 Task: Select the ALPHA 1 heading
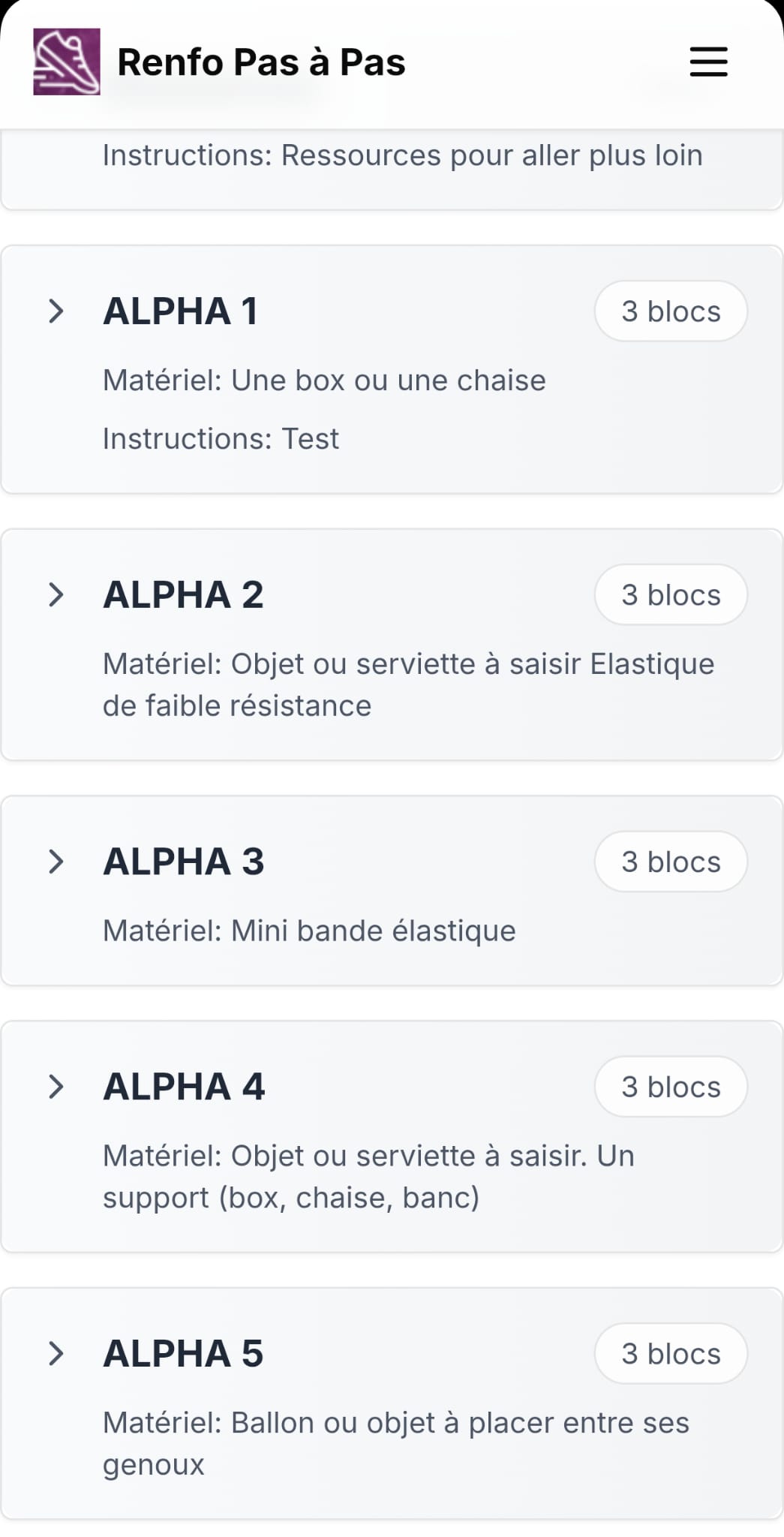tap(181, 311)
